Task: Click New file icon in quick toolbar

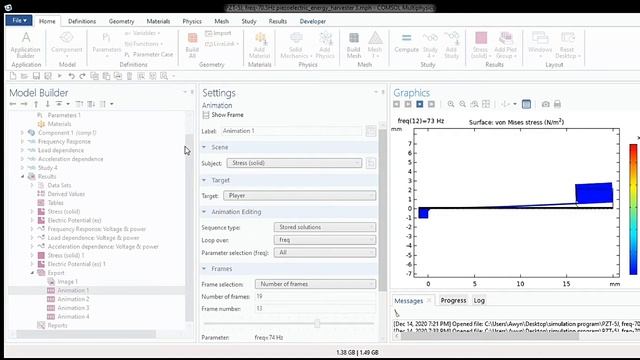Action: point(13,76)
